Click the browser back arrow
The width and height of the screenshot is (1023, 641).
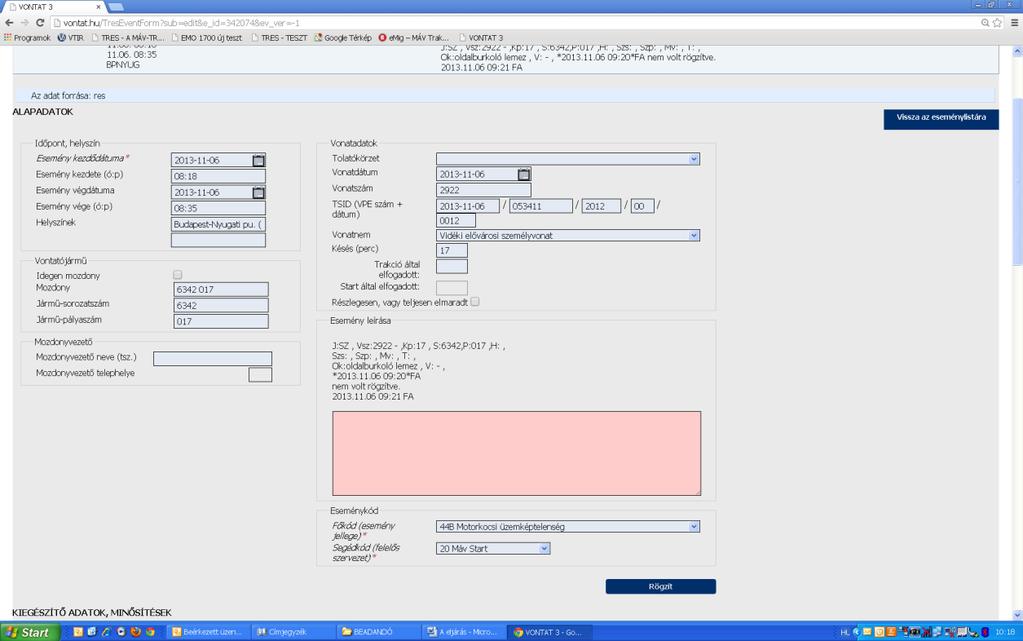[x=9, y=23]
